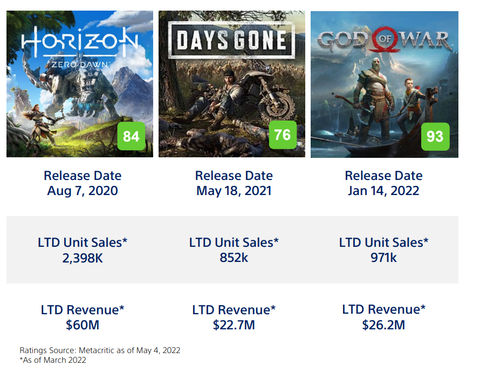The image size is (480, 368).
Task: Click the $22.7M LTD revenue value
Action: pos(234,325)
